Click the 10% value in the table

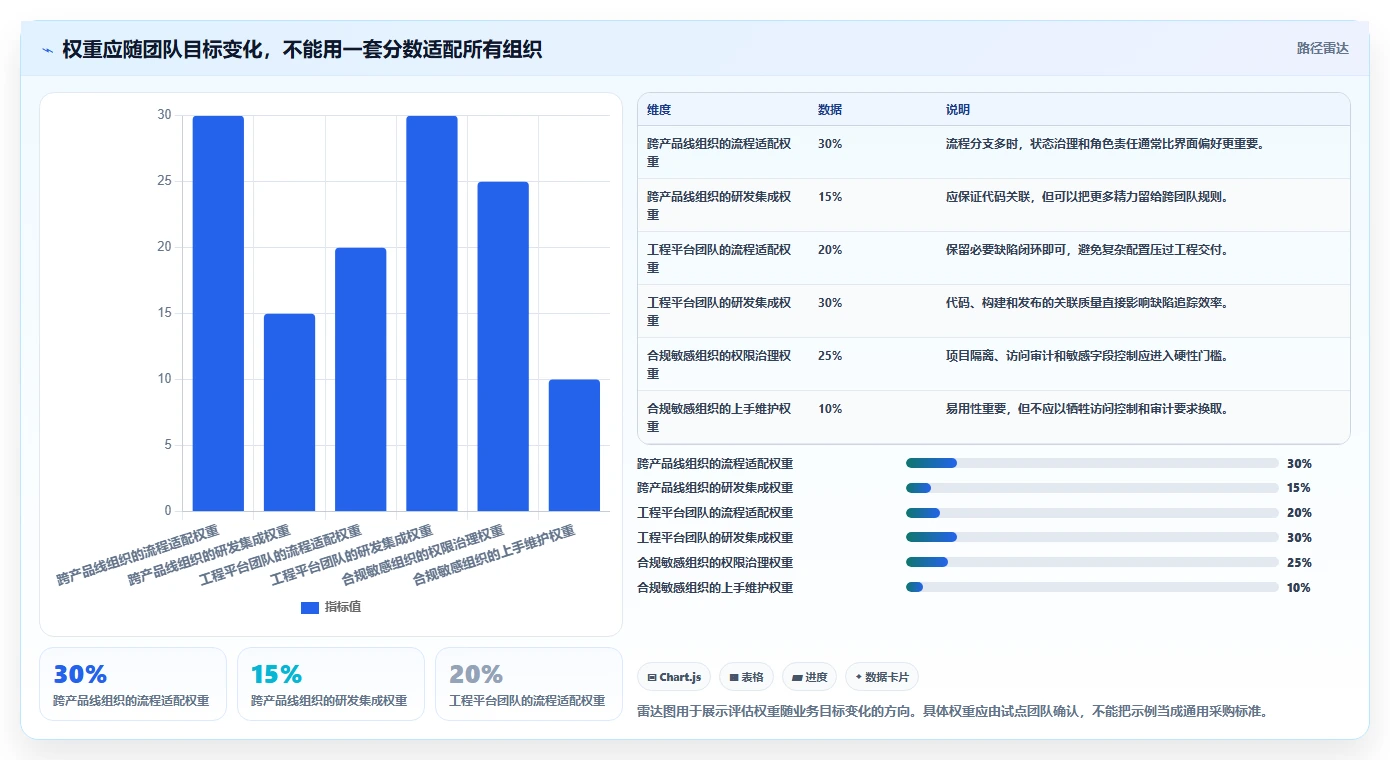(x=830, y=409)
